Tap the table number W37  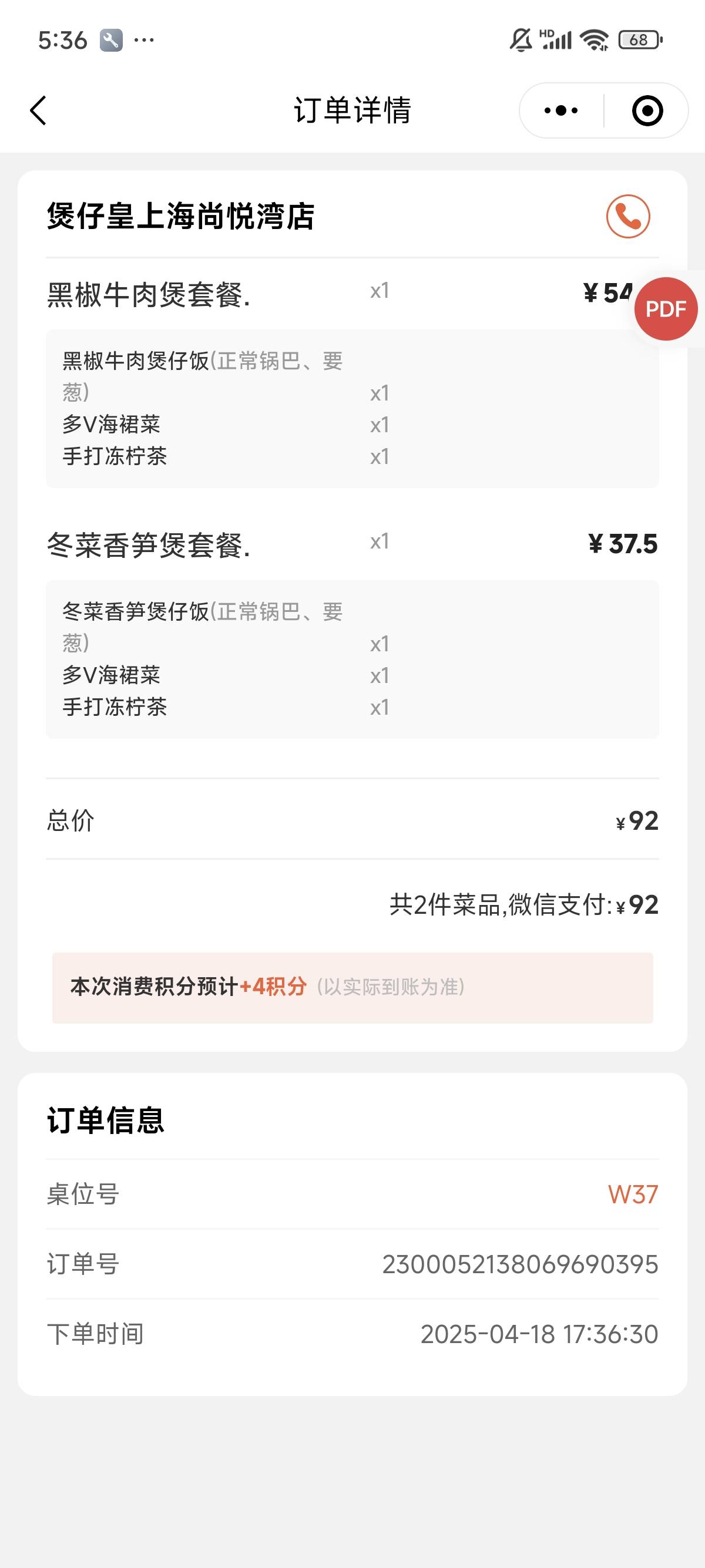pos(633,1194)
